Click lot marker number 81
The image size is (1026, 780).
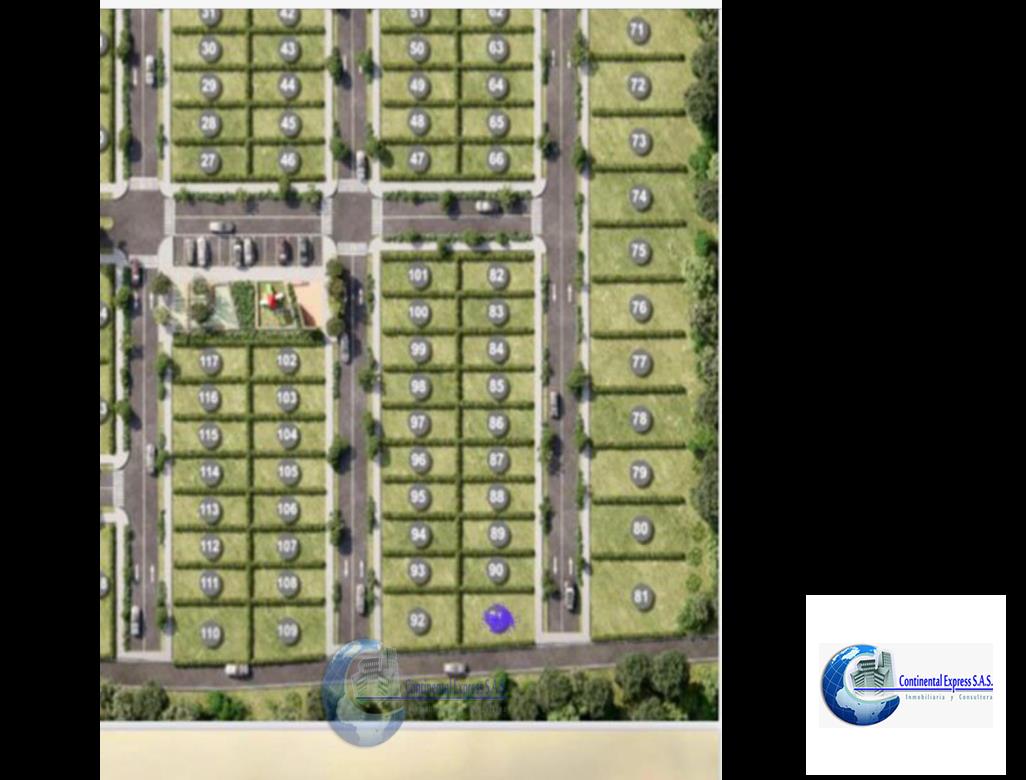[x=641, y=598]
